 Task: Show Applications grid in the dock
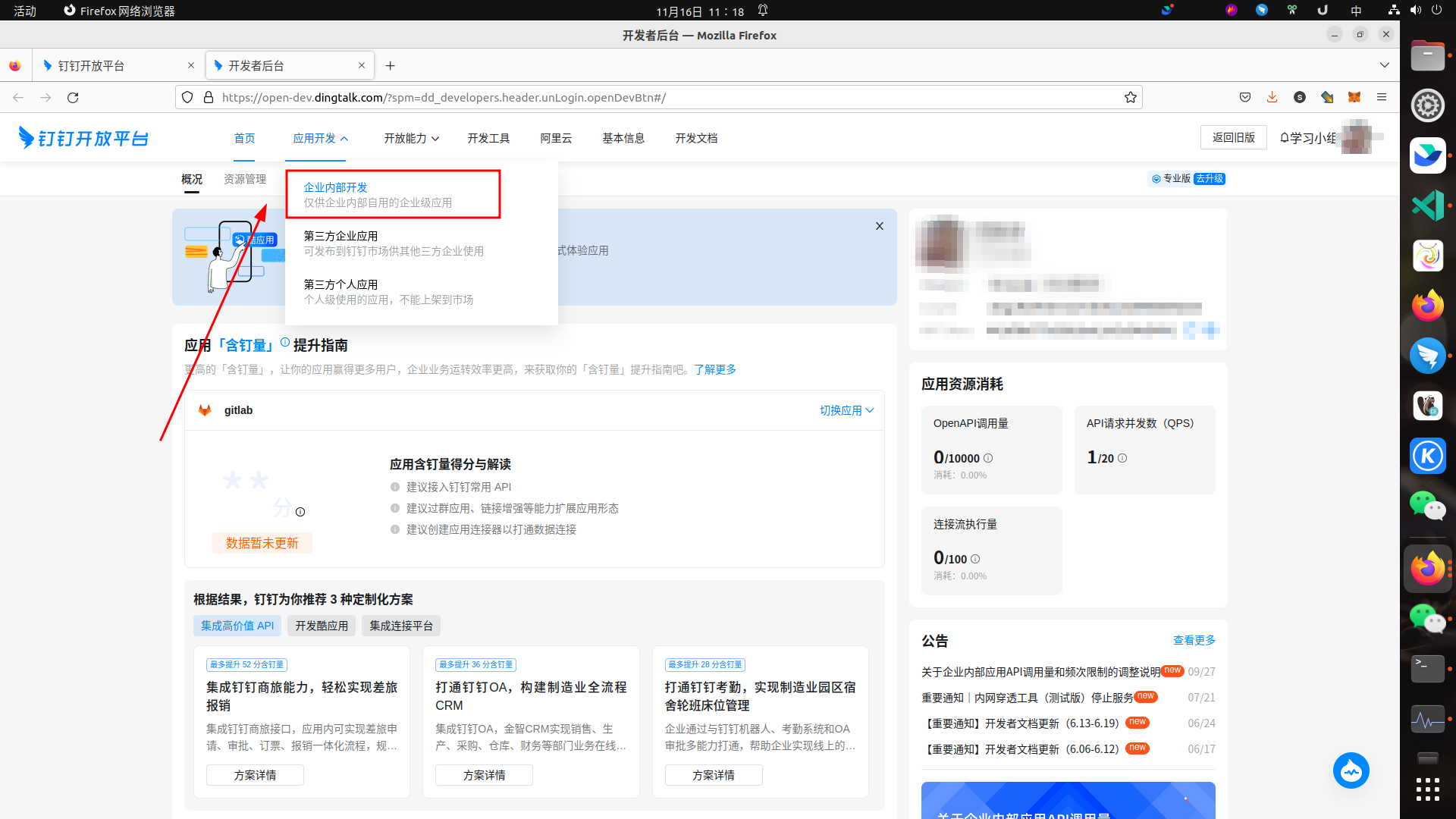(1428, 789)
